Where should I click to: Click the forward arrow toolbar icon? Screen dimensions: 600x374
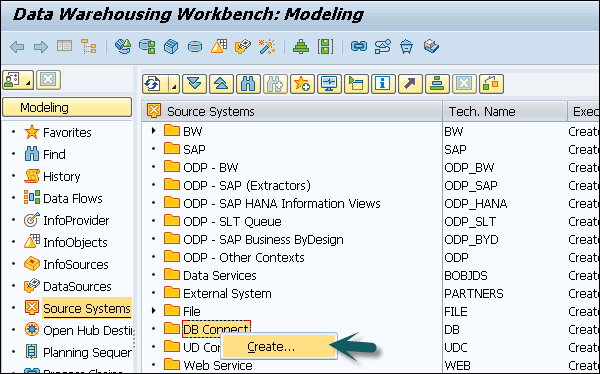tap(41, 47)
